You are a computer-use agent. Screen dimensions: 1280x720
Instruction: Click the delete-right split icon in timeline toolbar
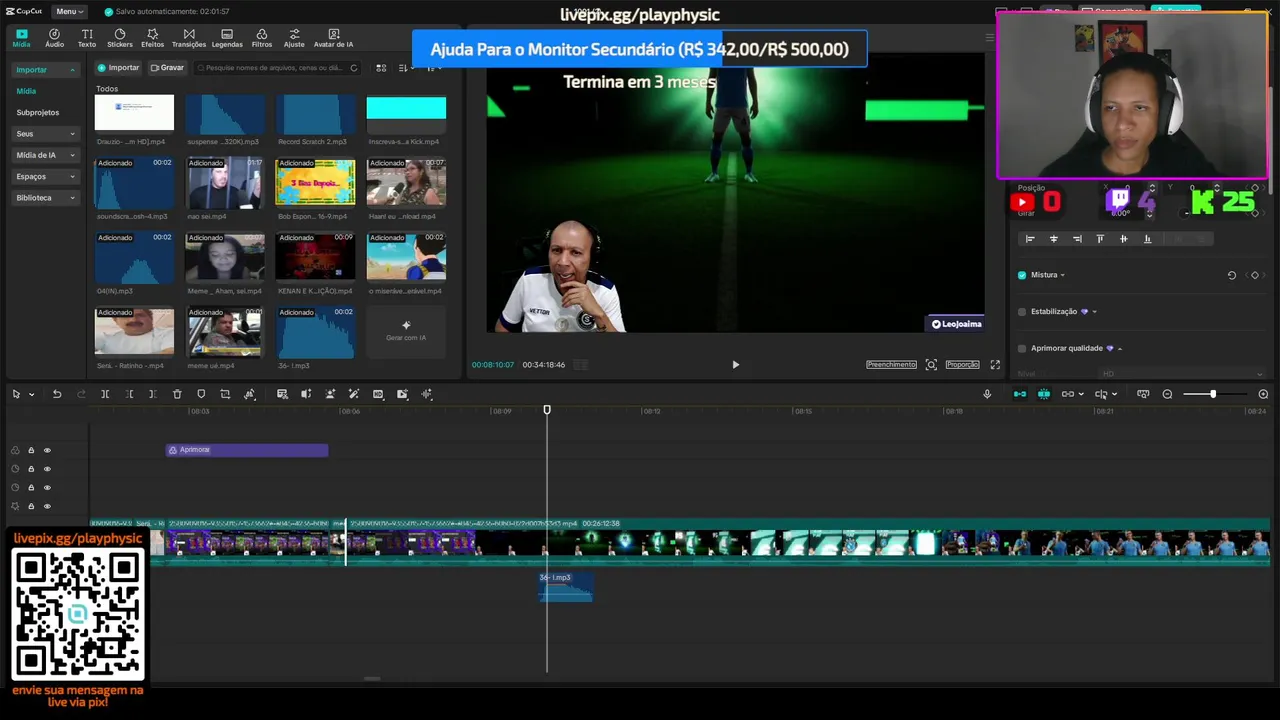click(152, 394)
